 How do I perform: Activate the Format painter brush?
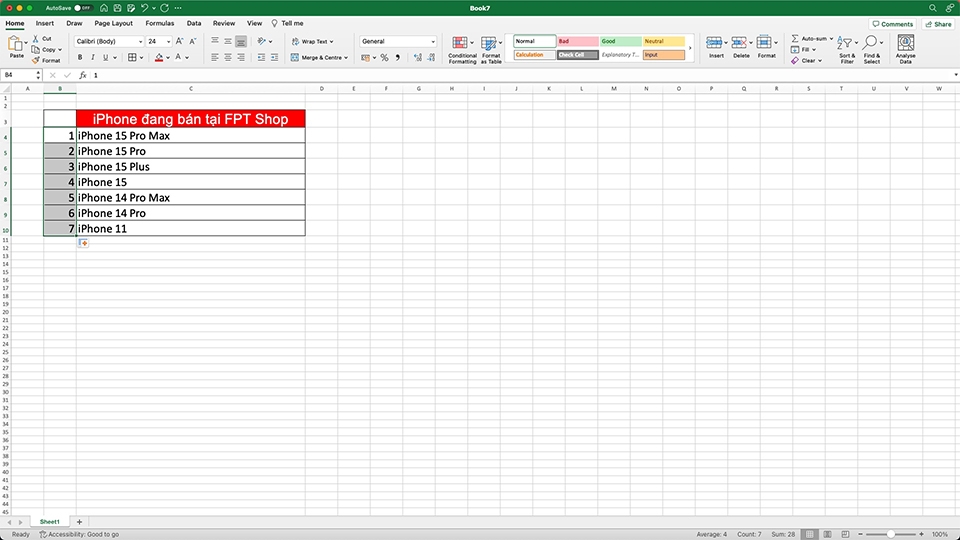point(36,60)
